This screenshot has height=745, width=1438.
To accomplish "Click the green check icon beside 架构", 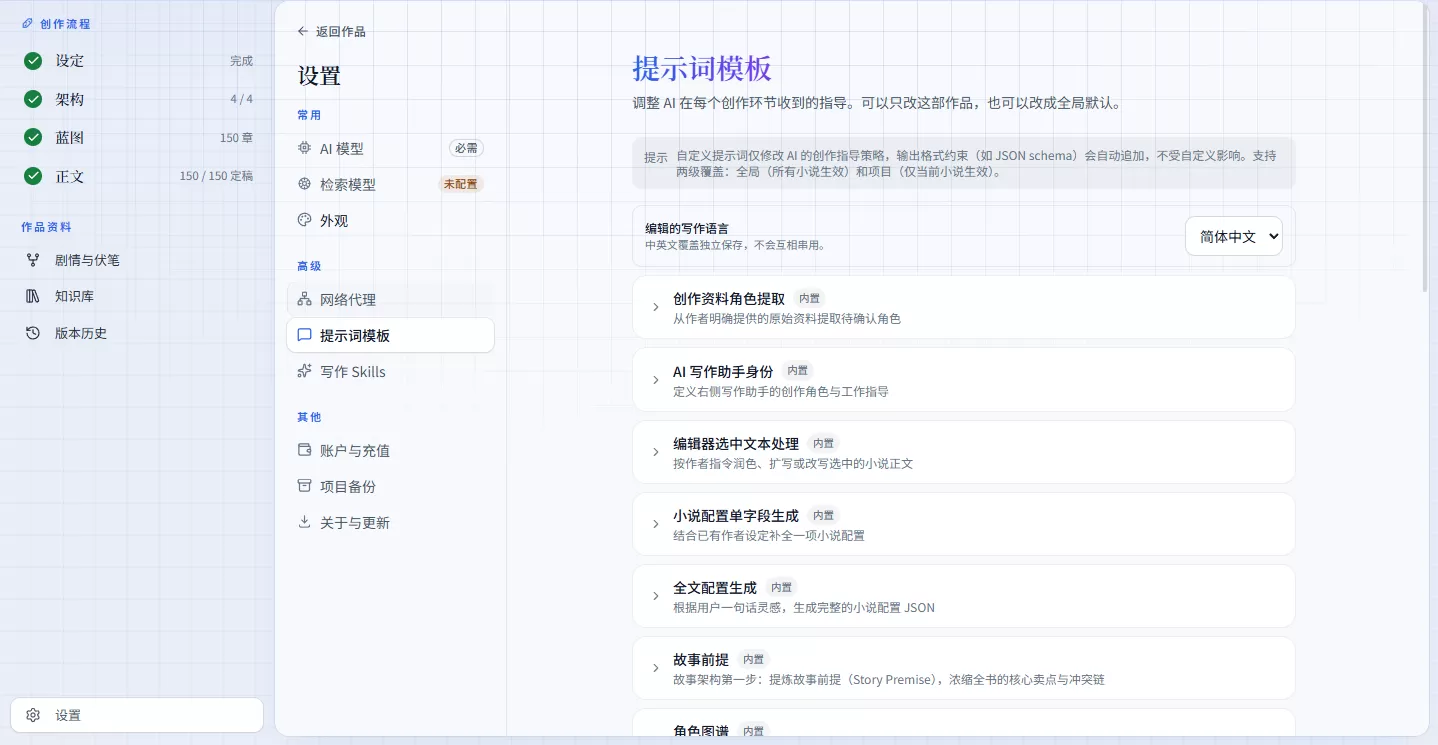I will pyautogui.click(x=33, y=99).
